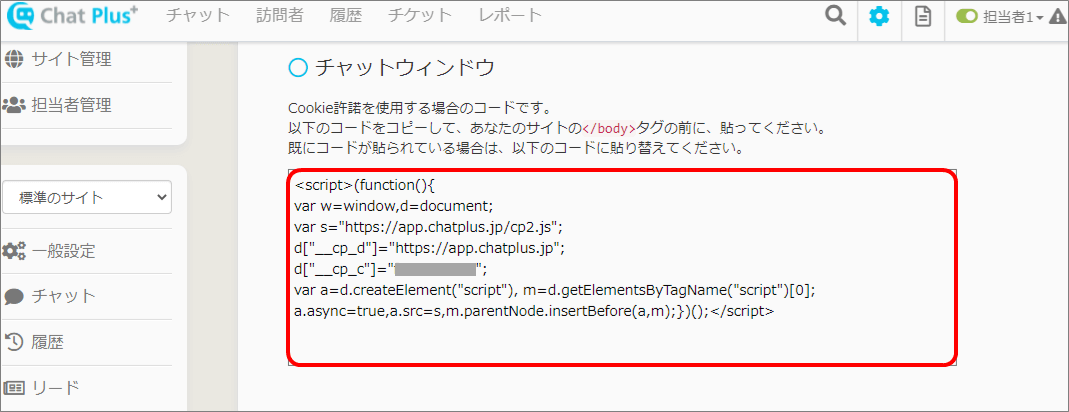Open settings via the gear icon
Viewport: 1069px width, 412px height.
879,17
